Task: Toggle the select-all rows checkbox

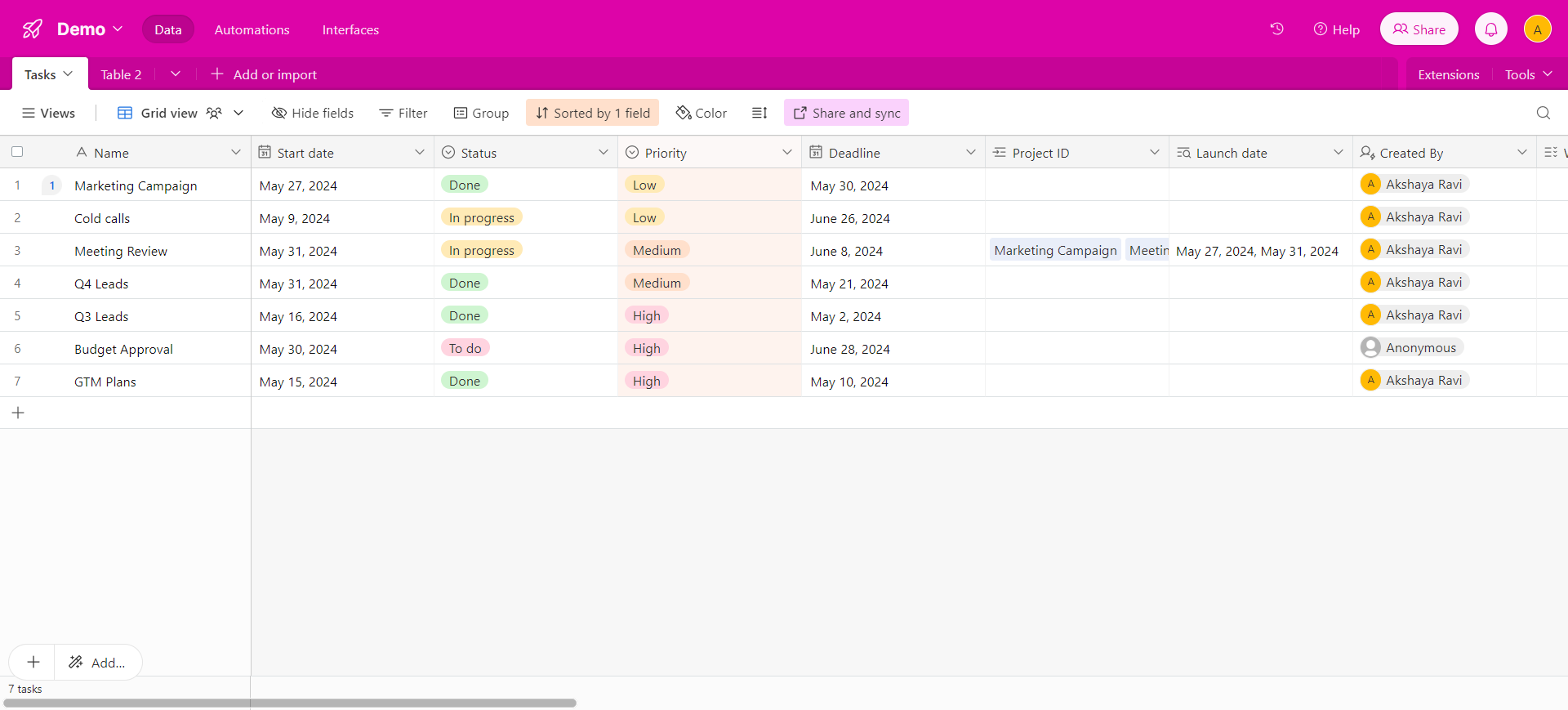Action: pos(17,152)
